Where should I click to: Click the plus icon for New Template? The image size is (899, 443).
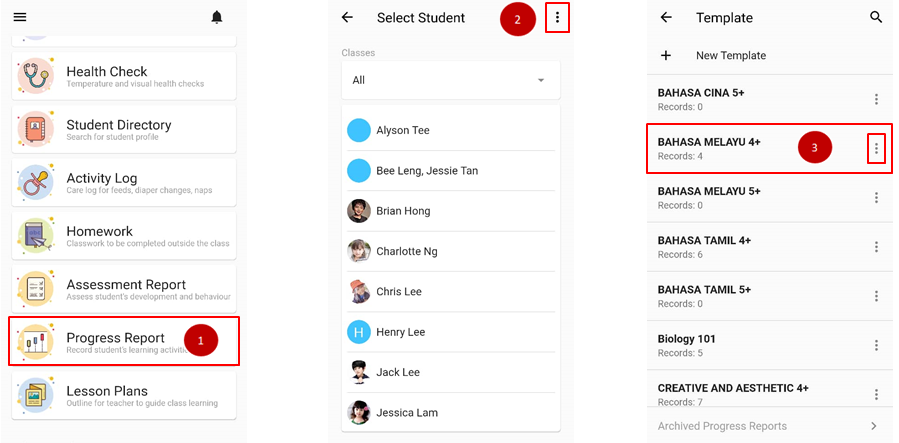click(x=666, y=56)
